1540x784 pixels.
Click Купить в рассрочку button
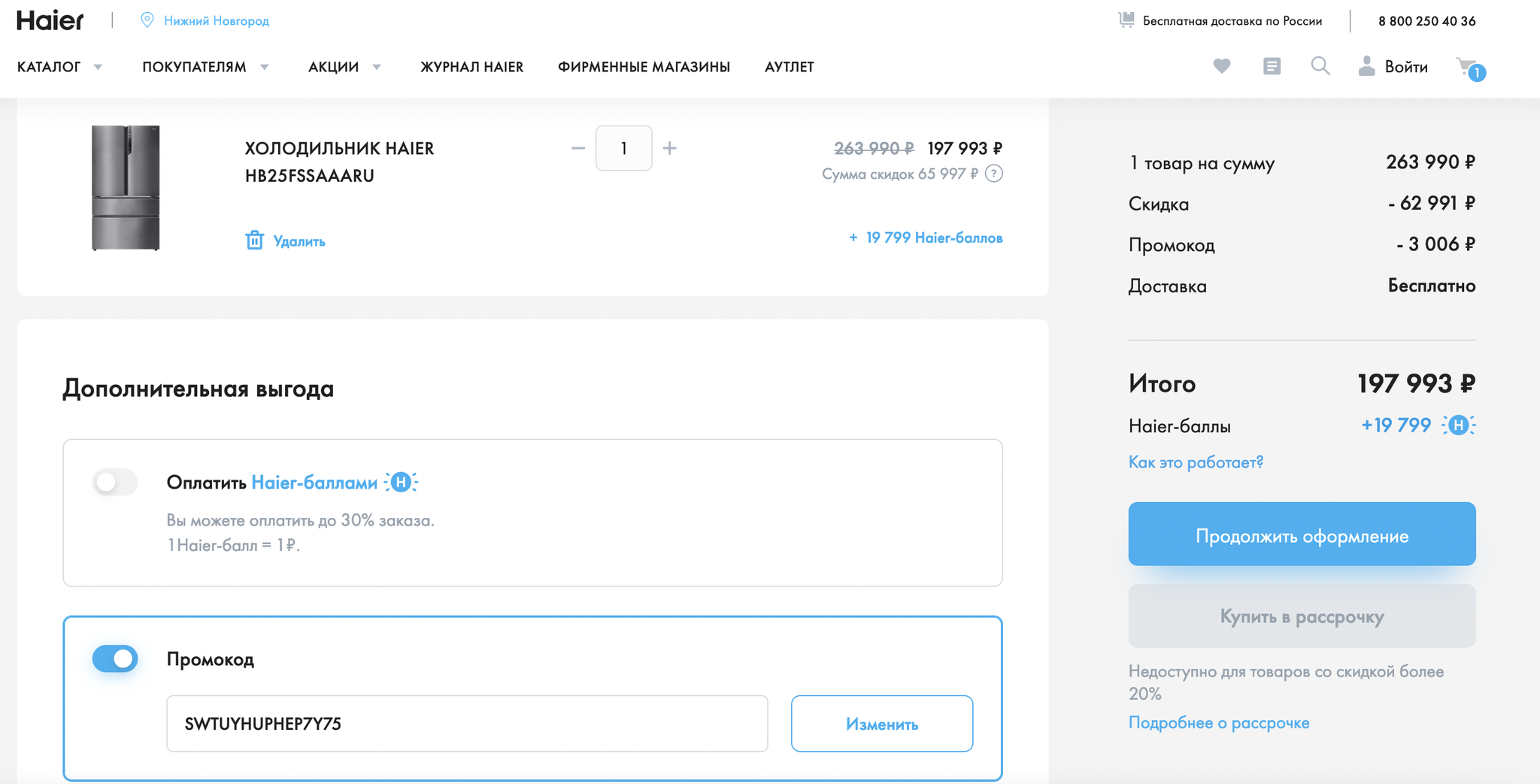coord(1302,616)
